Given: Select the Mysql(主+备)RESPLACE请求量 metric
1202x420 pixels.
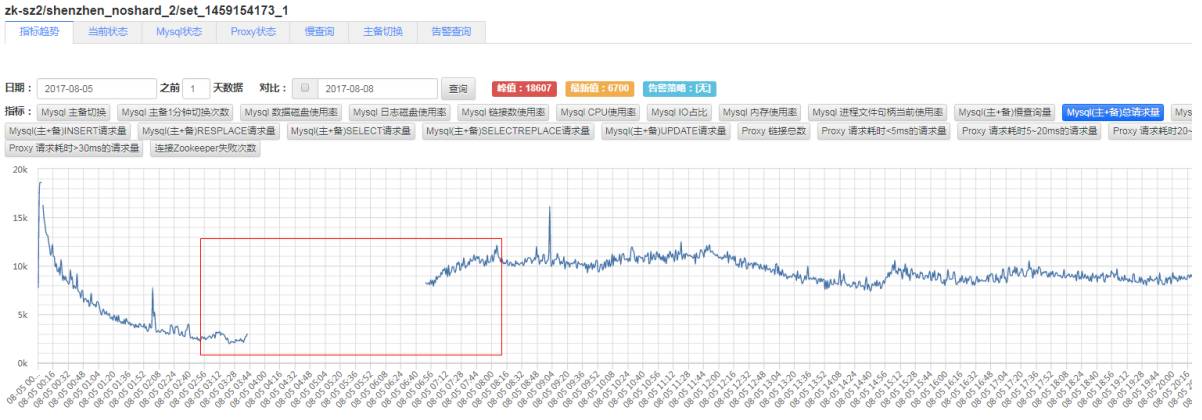Looking at the screenshot, I should (210, 131).
